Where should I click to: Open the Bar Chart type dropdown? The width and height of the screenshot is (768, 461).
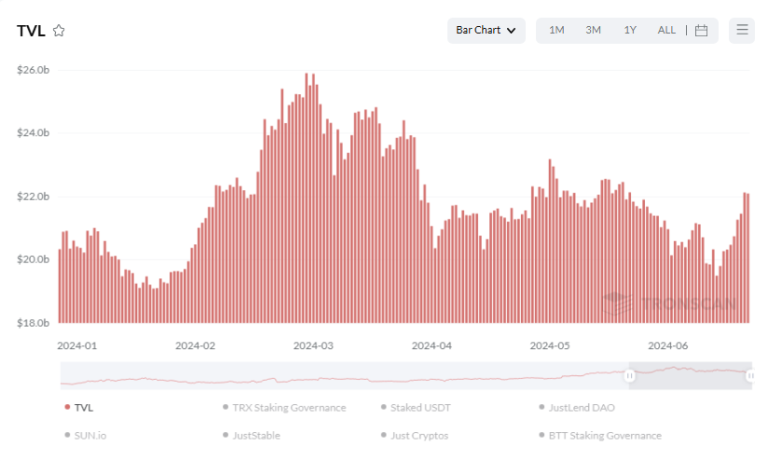[x=486, y=30]
